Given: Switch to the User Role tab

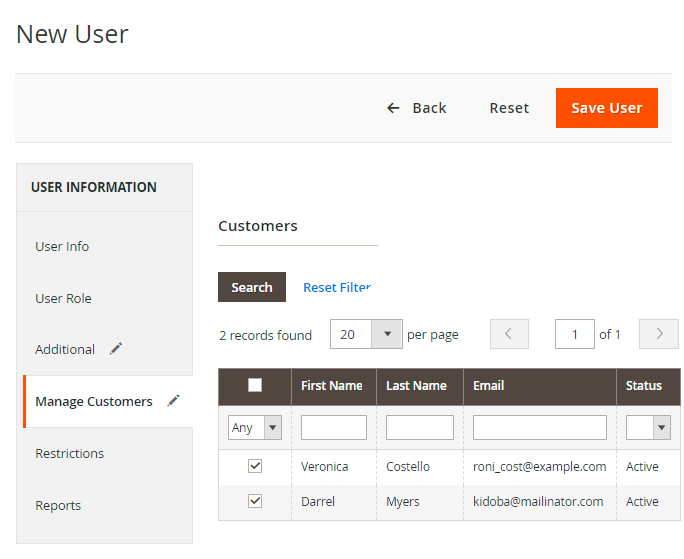Looking at the screenshot, I should click(63, 299).
